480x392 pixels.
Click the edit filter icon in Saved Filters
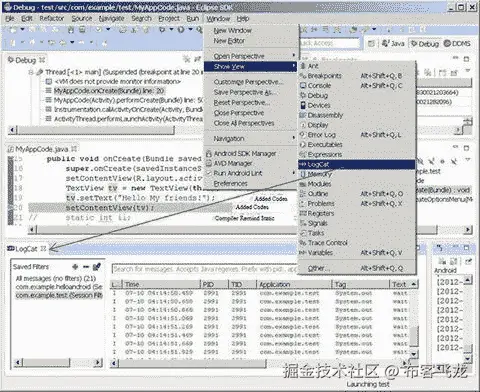[x=97, y=267]
